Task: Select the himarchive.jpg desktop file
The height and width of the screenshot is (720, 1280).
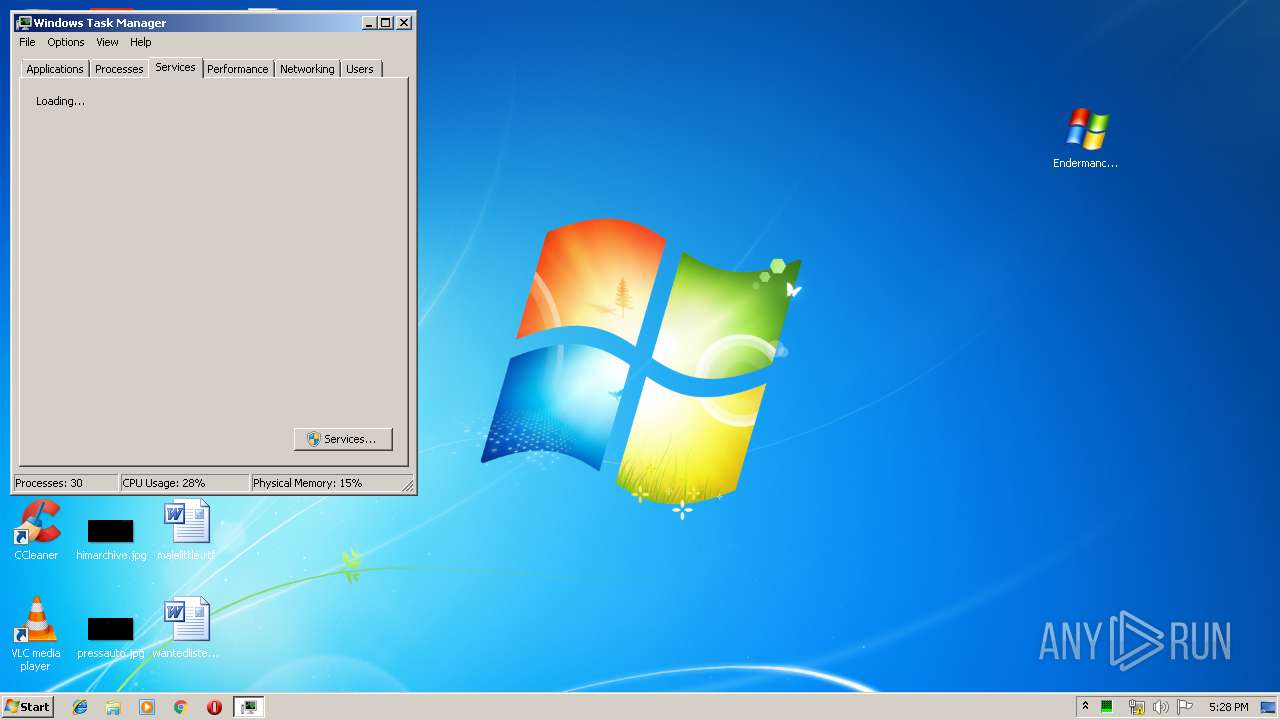Action: [111, 539]
